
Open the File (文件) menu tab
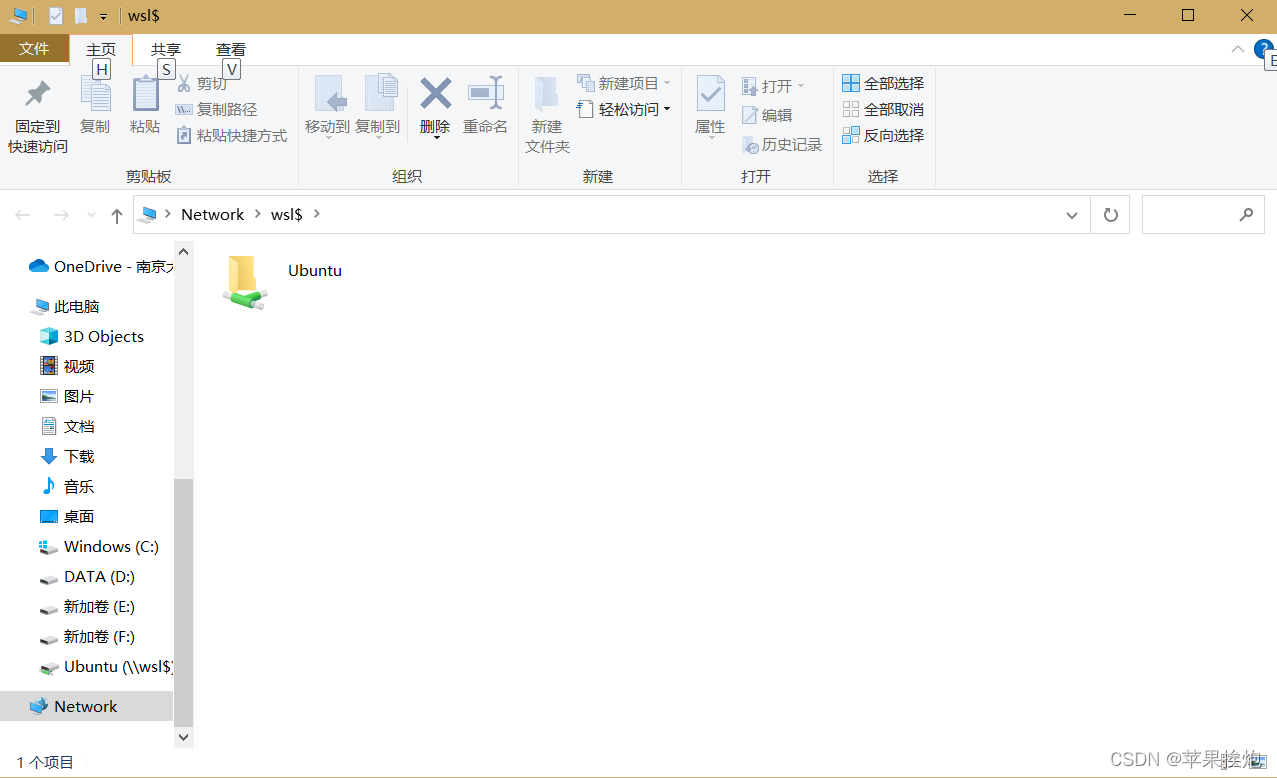(34, 49)
